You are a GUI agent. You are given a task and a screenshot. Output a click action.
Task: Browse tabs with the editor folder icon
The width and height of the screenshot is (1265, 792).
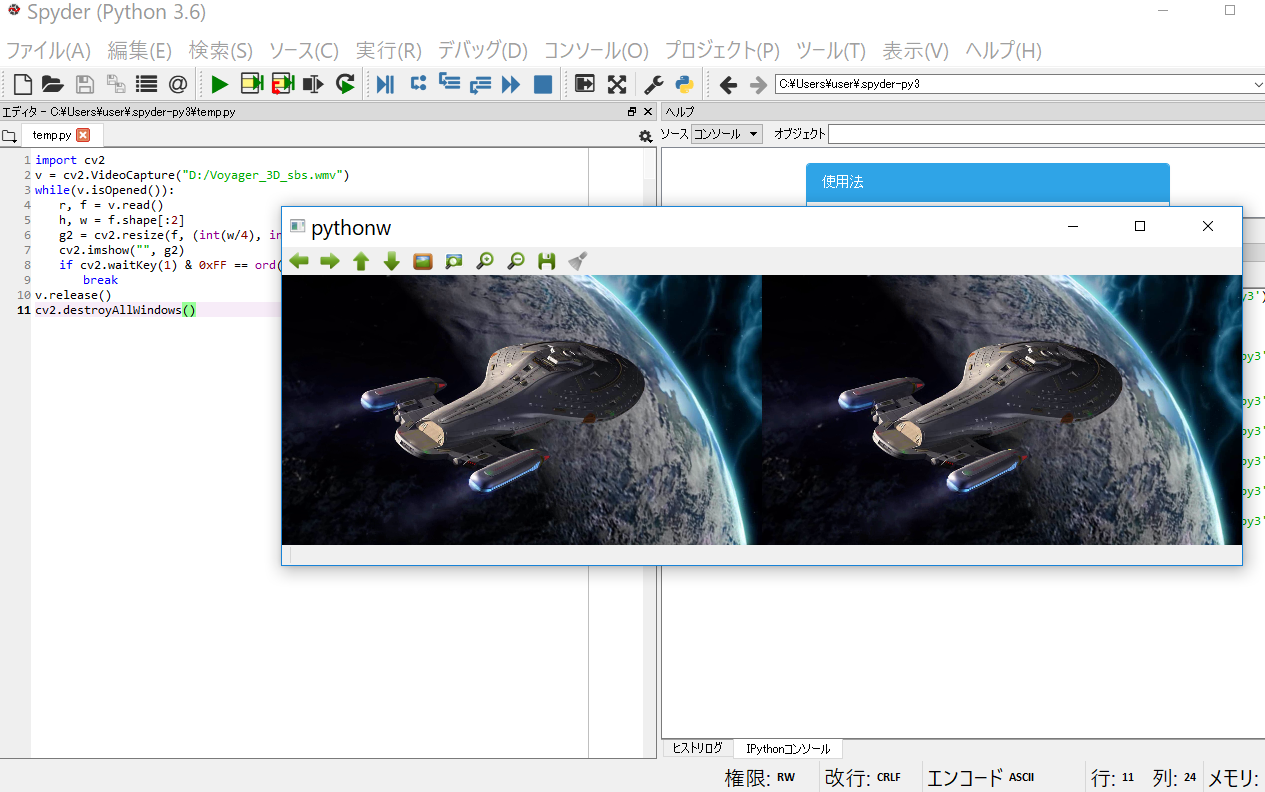9,136
